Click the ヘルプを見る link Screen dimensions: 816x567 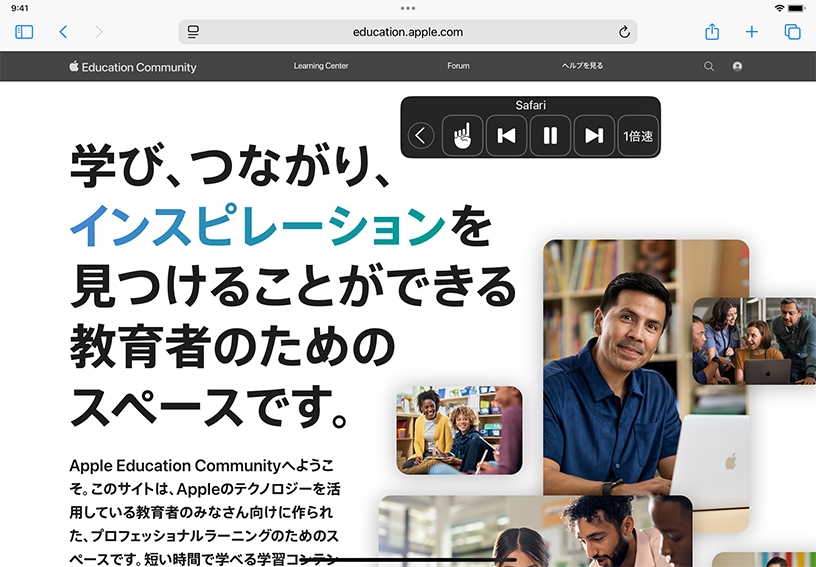pos(582,66)
